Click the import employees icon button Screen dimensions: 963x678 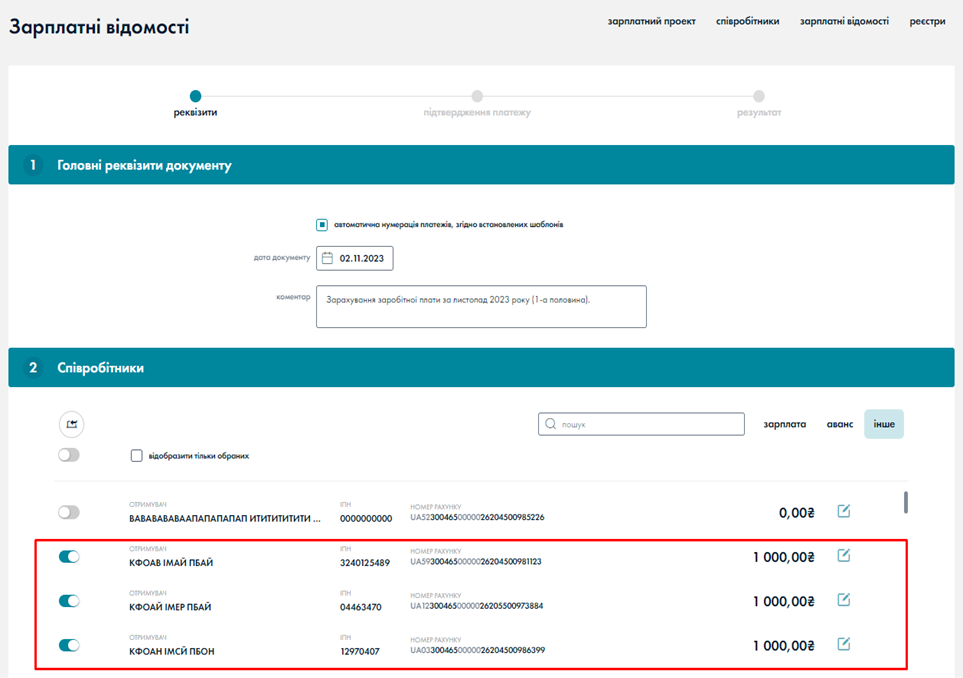71,424
